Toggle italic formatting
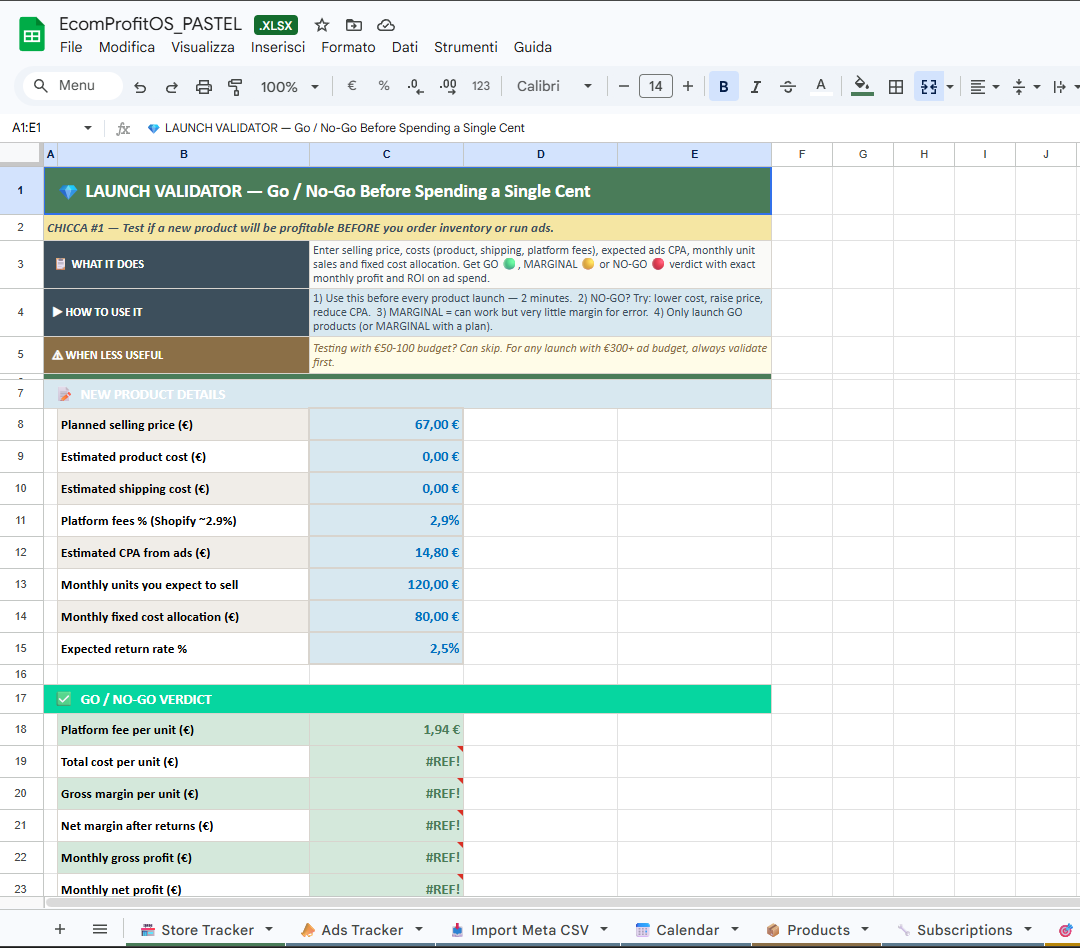This screenshot has height=948, width=1080. pos(755,87)
